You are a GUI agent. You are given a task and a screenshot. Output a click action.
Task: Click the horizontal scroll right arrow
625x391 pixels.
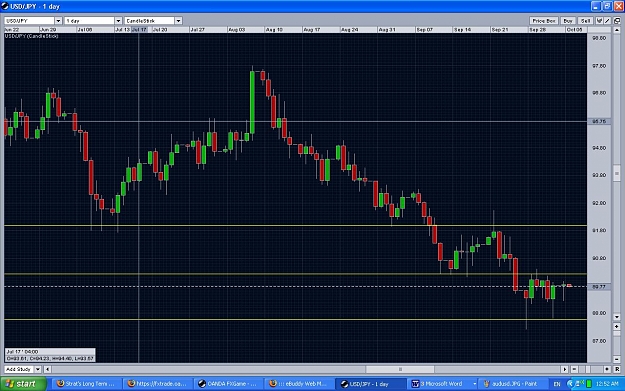tap(564, 369)
